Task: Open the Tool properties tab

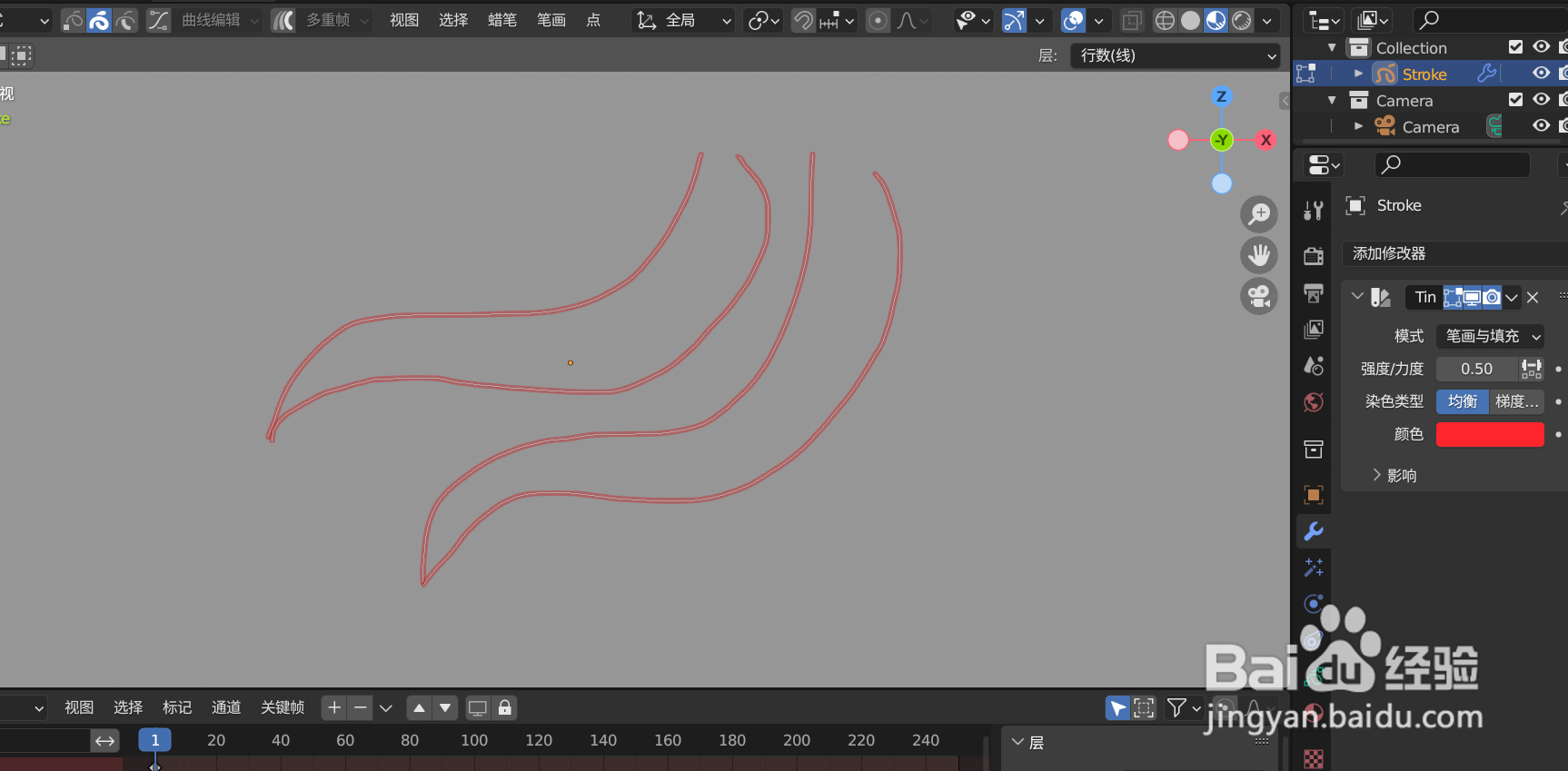Action: tap(1314, 211)
